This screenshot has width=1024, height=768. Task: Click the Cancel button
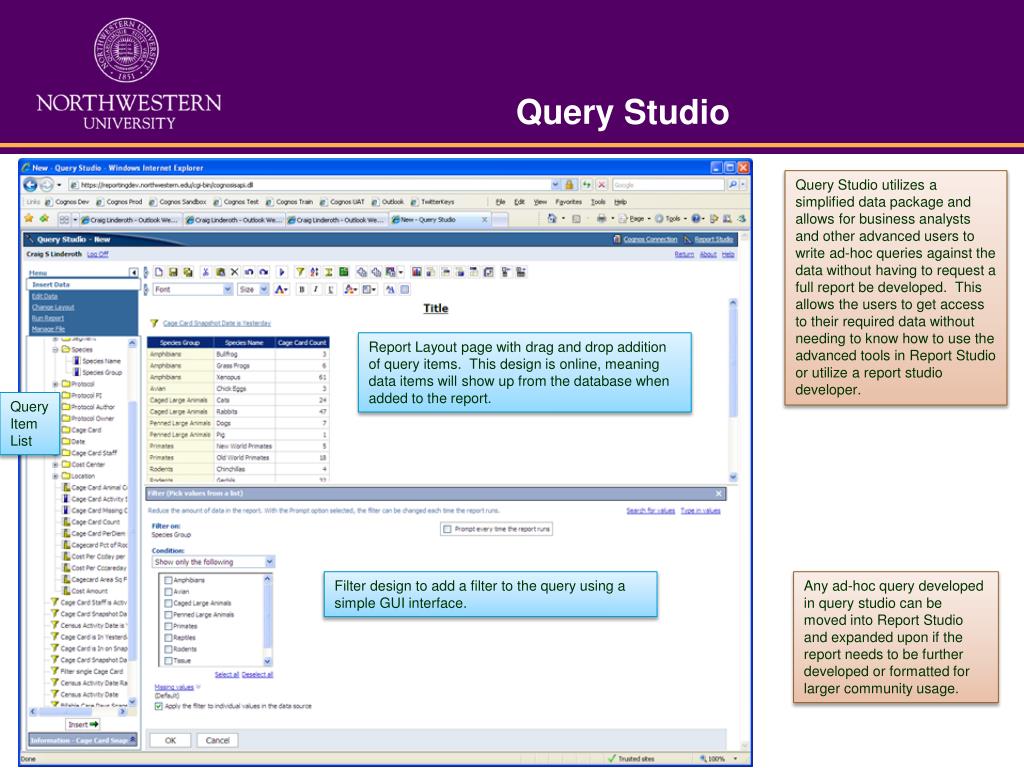[x=217, y=740]
